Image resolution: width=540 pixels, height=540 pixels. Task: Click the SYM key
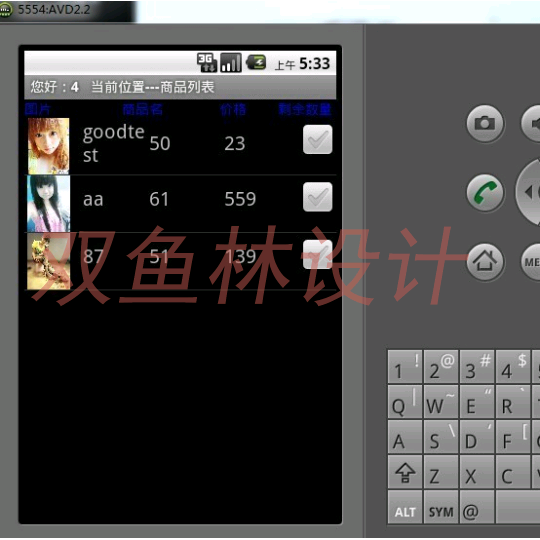tap(441, 507)
